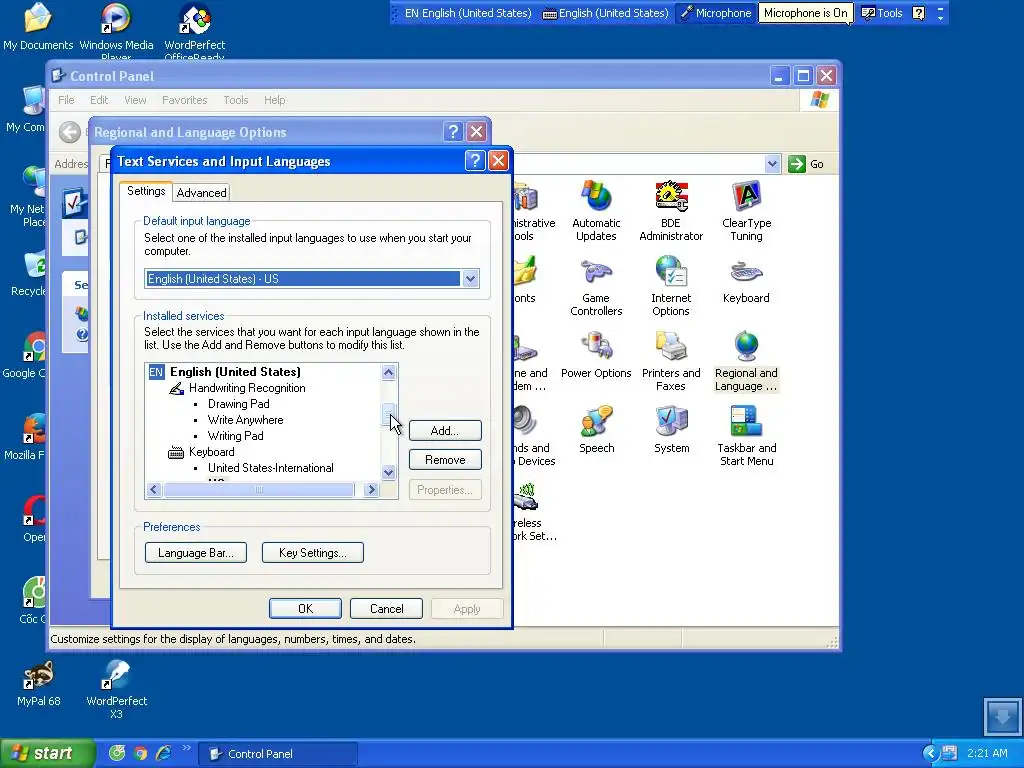Click Cancel in Text Services dialog

387,609
